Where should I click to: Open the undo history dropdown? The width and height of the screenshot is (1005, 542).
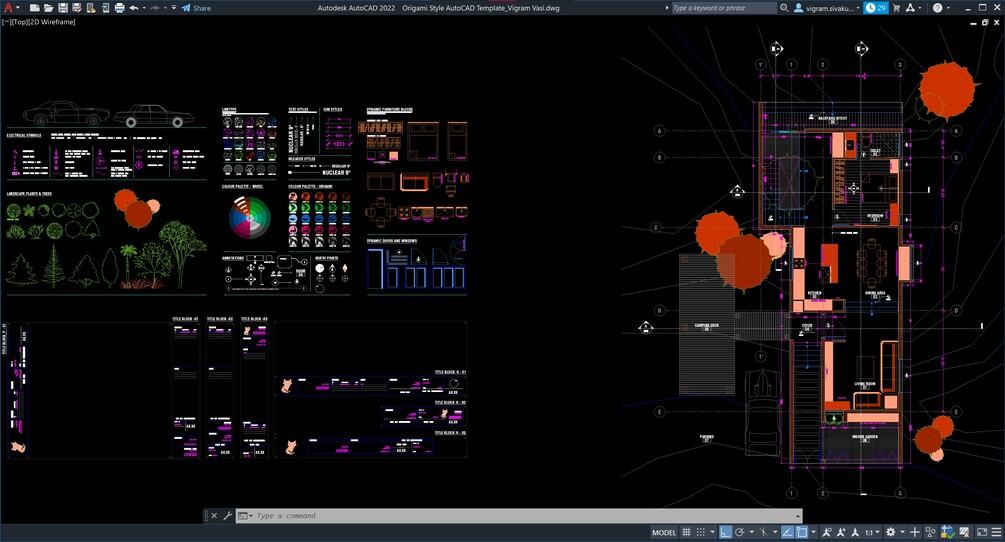click(144, 8)
